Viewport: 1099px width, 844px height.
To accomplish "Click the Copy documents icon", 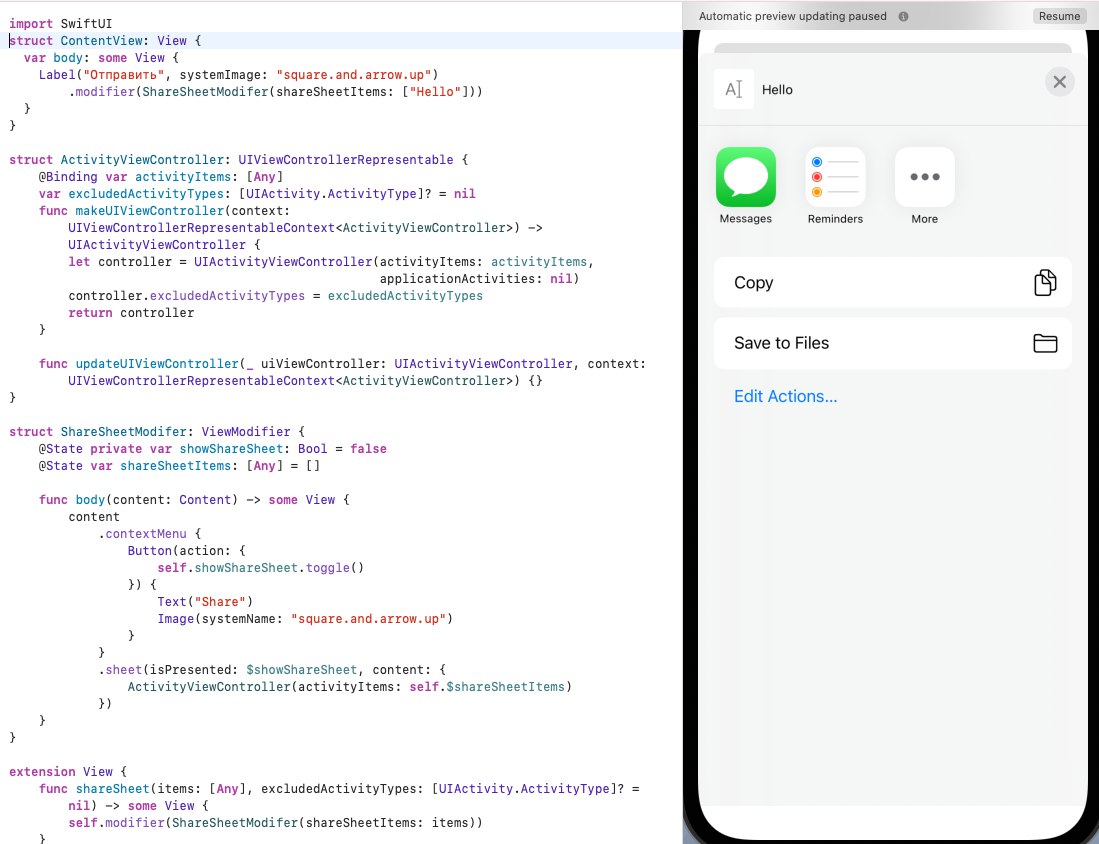I will tap(1045, 283).
